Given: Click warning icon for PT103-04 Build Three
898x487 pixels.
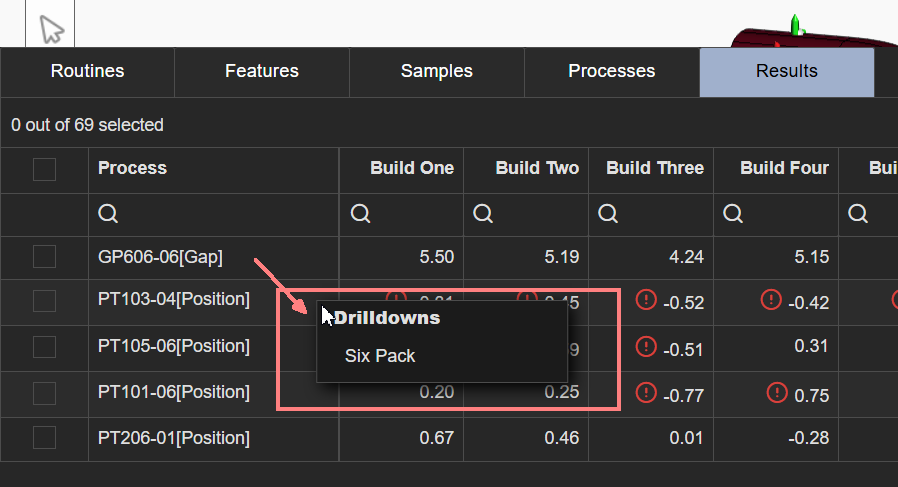Looking at the screenshot, I should [x=646, y=300].
